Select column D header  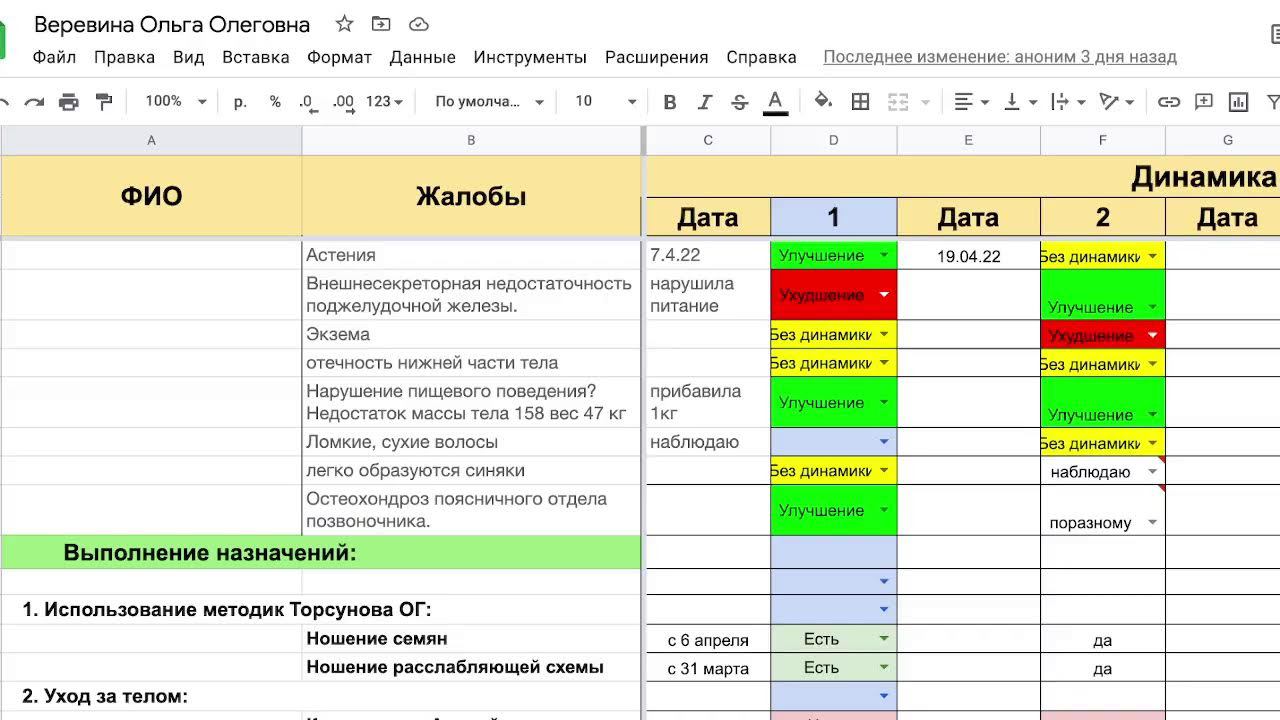click(833, 141)
